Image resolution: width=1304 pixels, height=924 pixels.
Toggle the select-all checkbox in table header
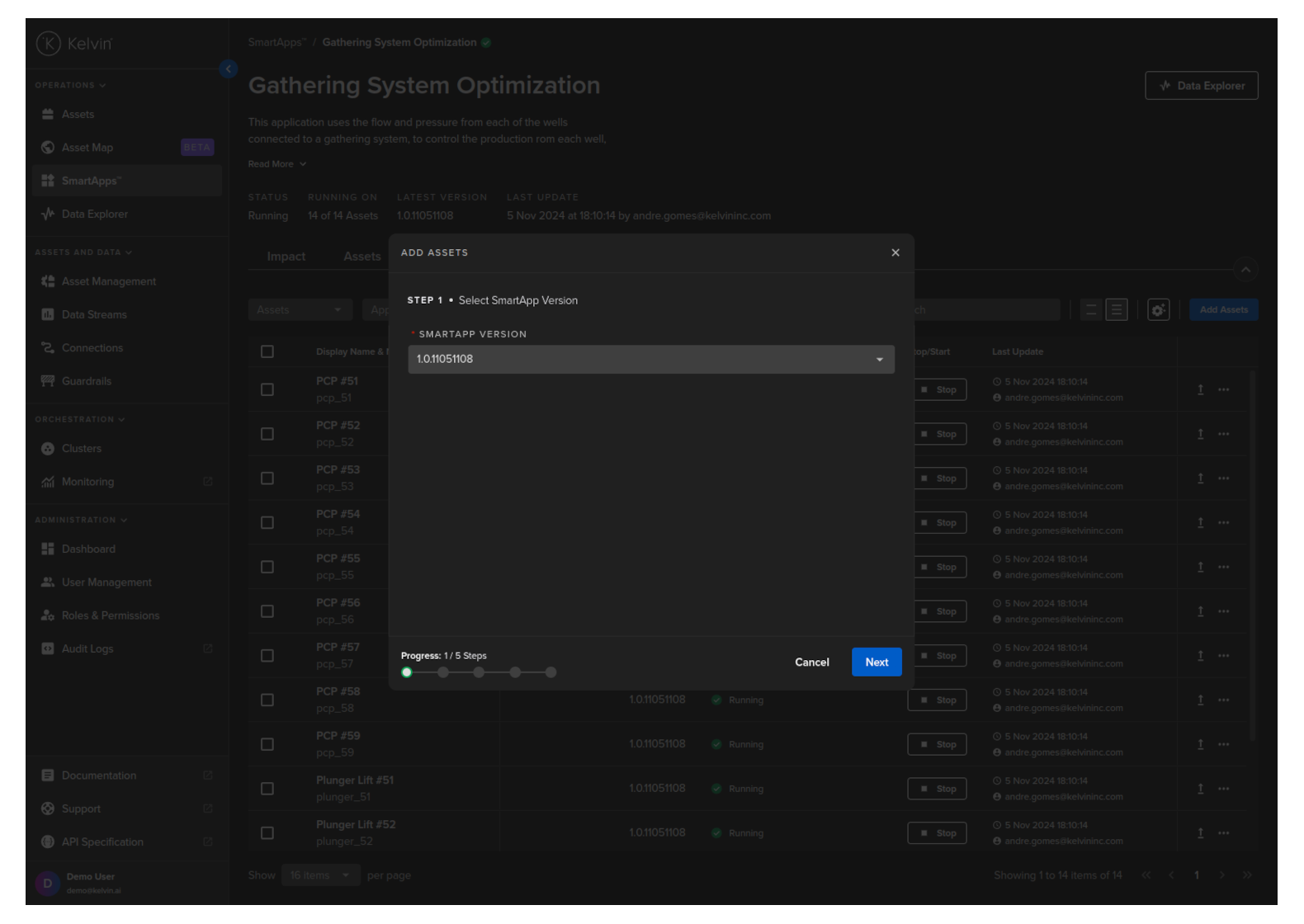point(267,352)
